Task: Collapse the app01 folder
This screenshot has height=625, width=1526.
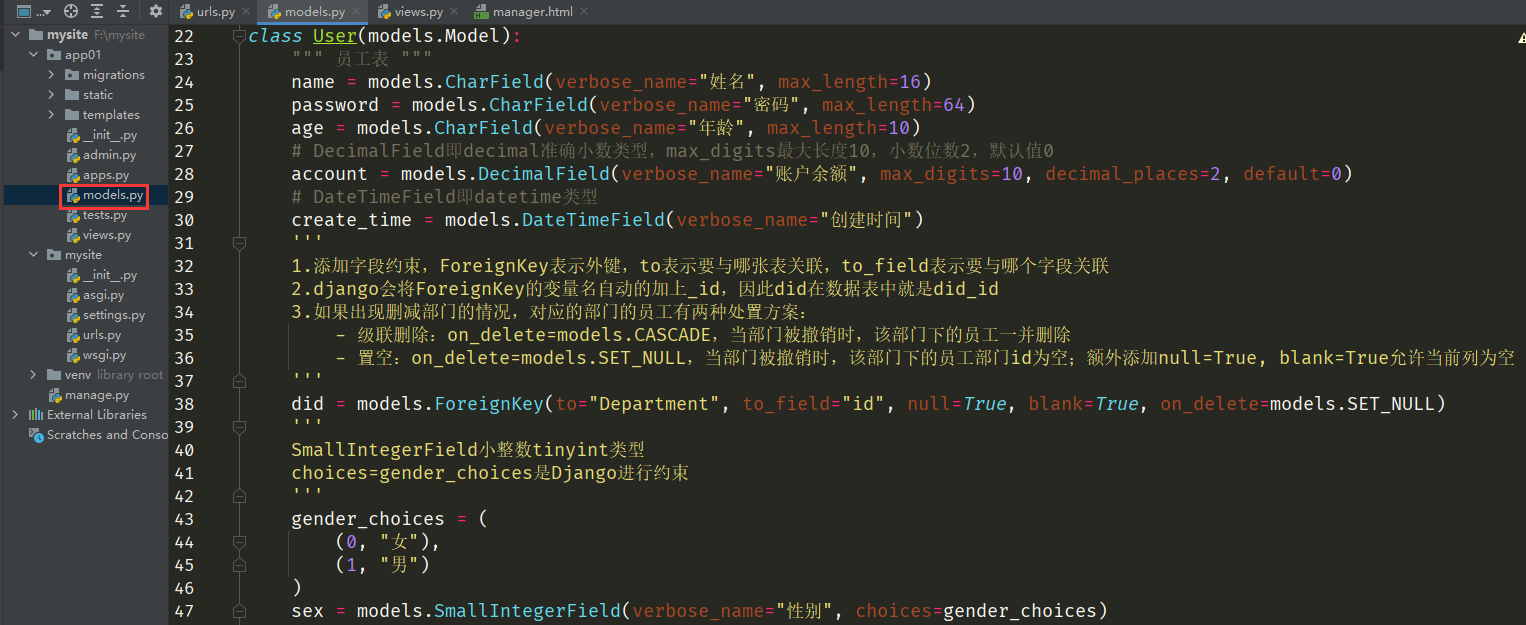Action: (34, 55)
